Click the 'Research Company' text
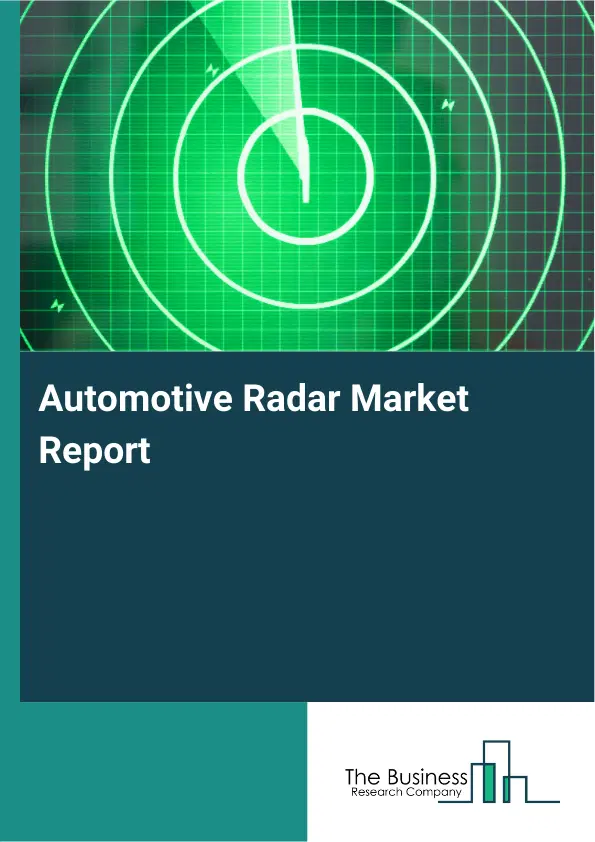Viewport: 595px width, 842px height. pos(407,792)
